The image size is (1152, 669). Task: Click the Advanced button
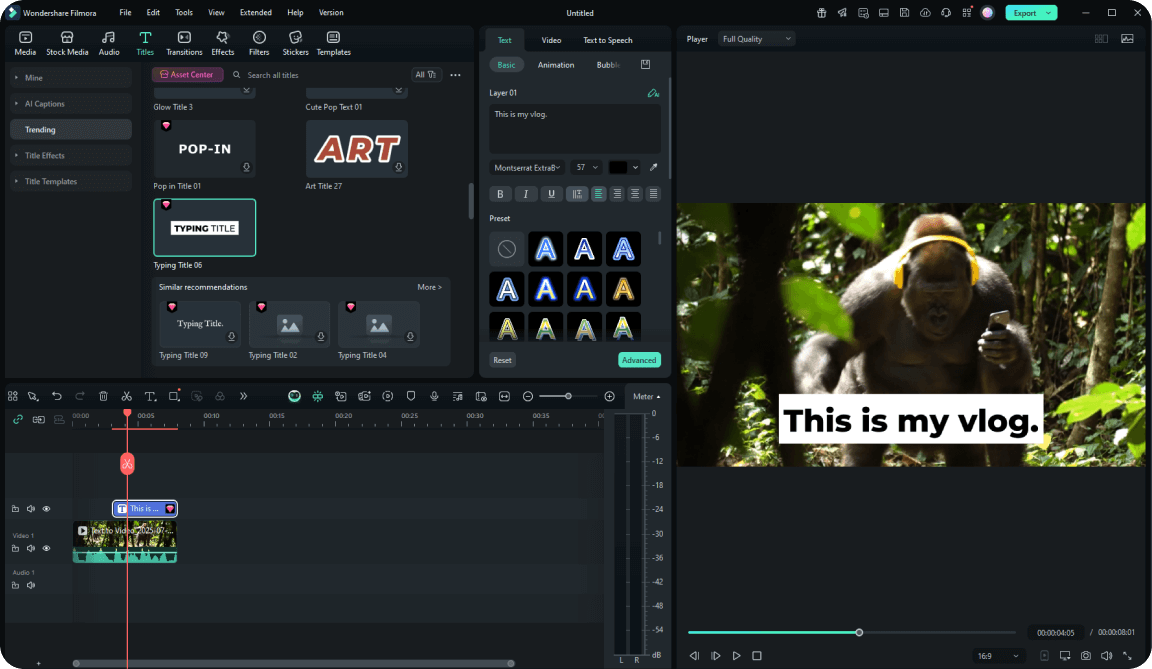click(x=639, y=360)
